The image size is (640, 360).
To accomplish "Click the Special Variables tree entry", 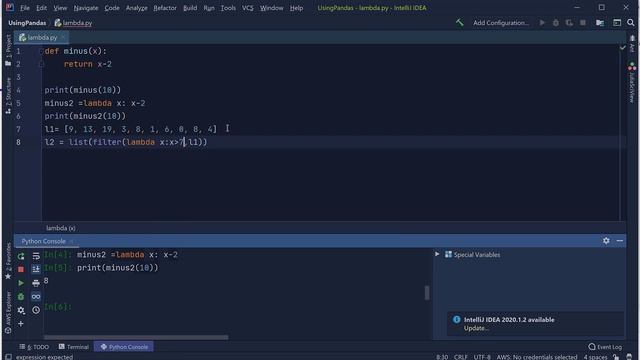I will point(472,255).
